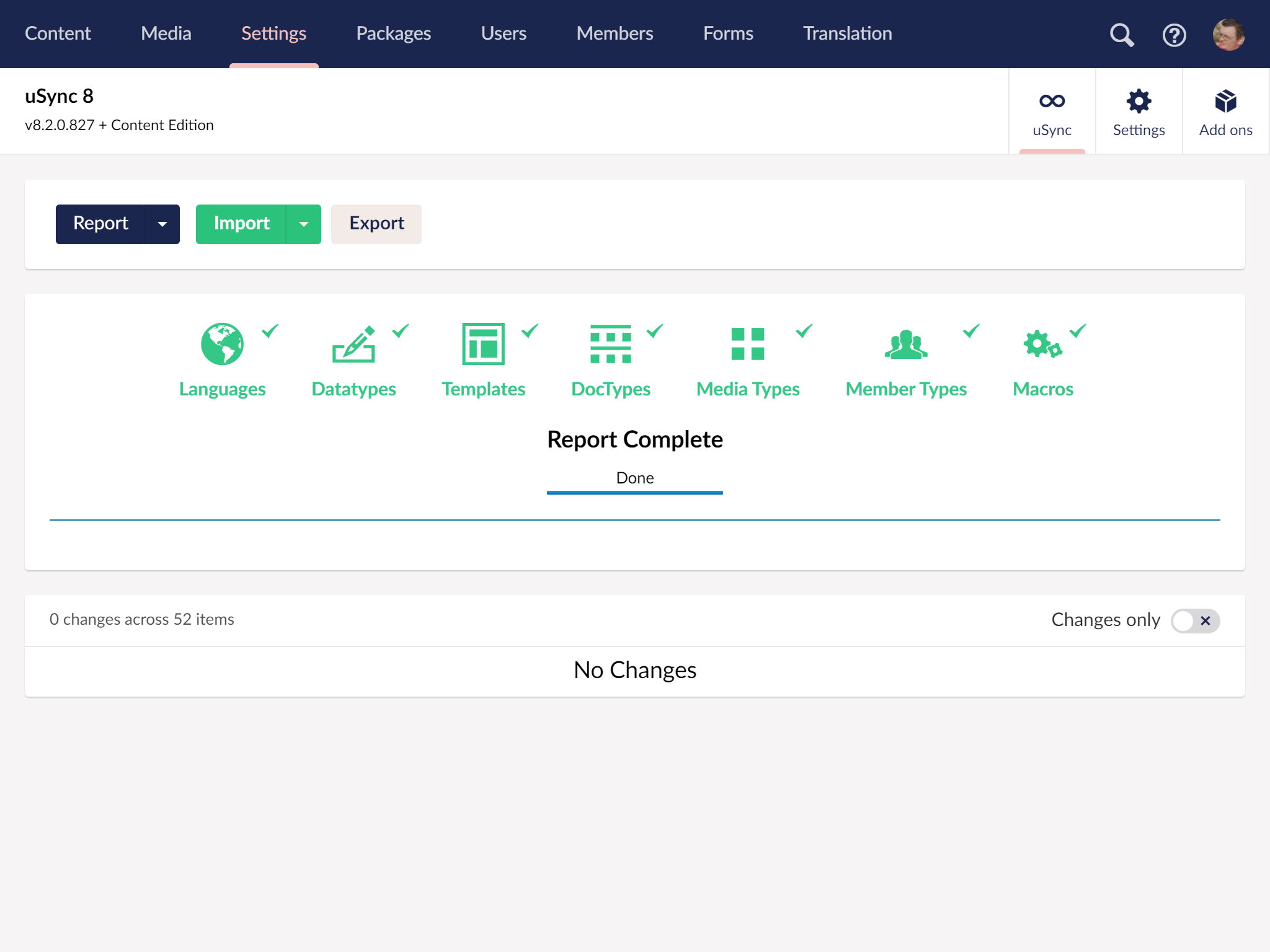The height and width of the screenshot is (952, 1270).
Task: Run the green Import button
Action: (x=241, y=224)
